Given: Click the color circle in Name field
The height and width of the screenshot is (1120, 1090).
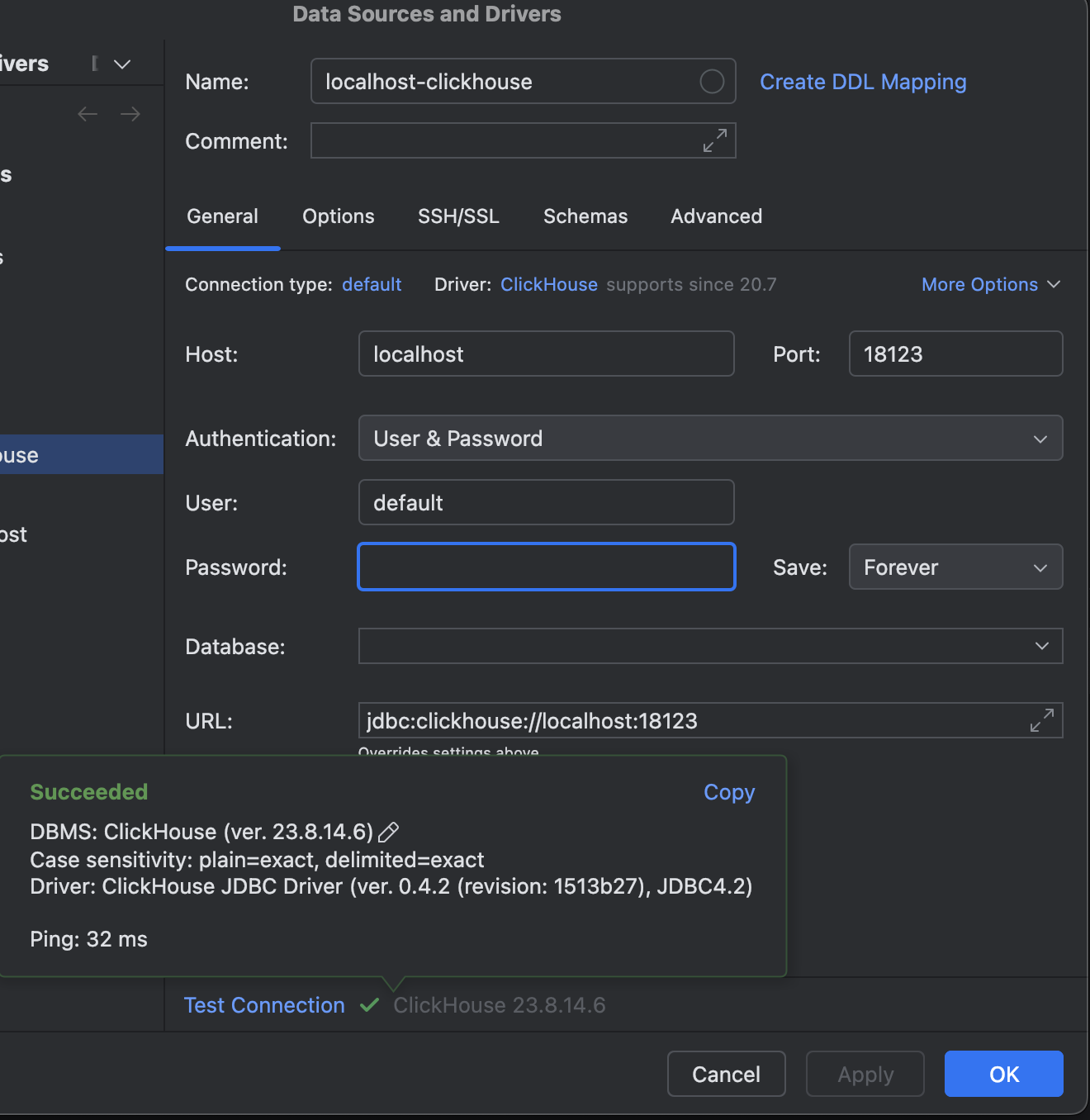Looking at the screenshot, I should 712,81.
